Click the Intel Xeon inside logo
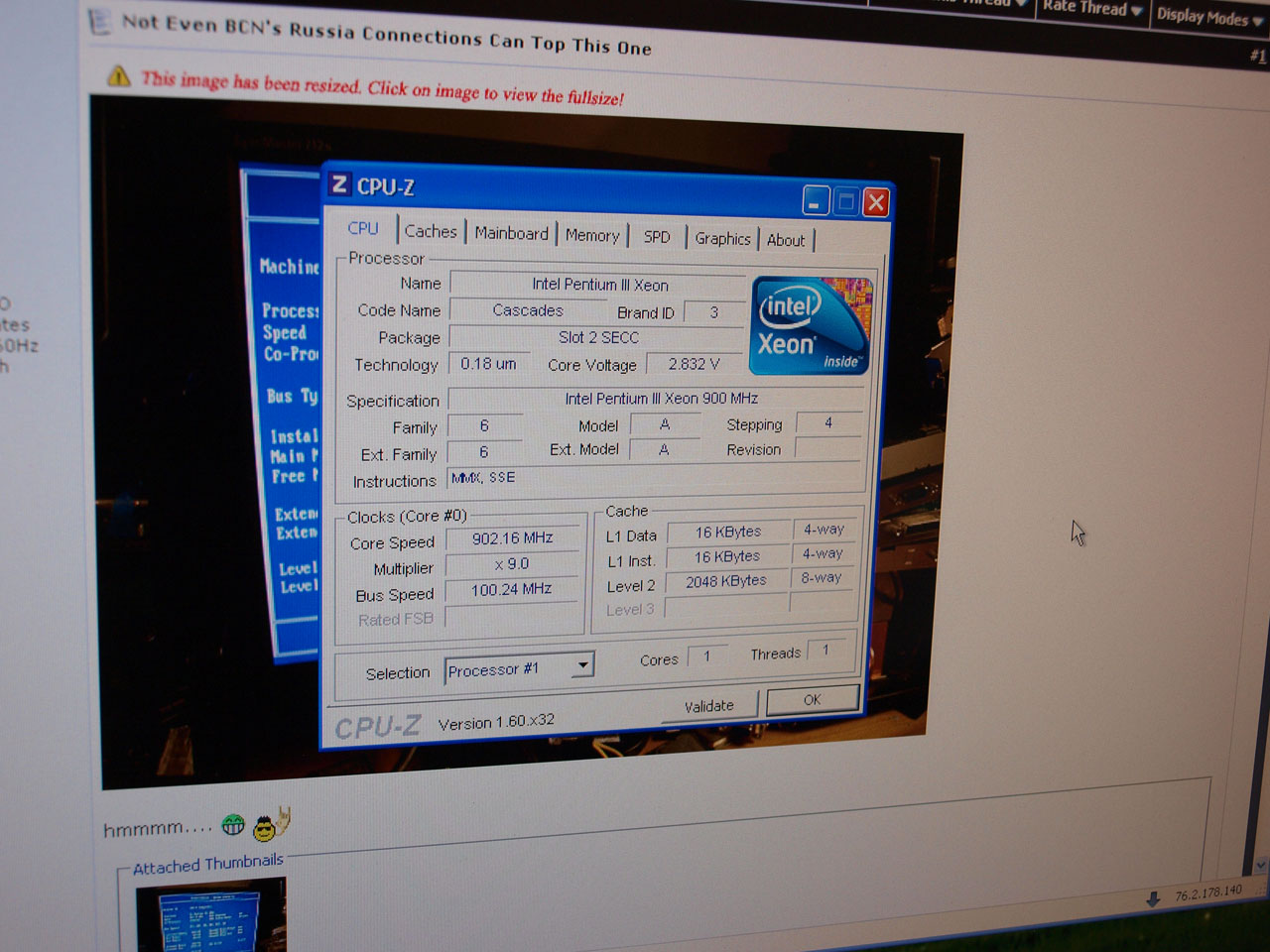Image resolution: width=1270 pixels, height=952 pixels. pos(811,325)
